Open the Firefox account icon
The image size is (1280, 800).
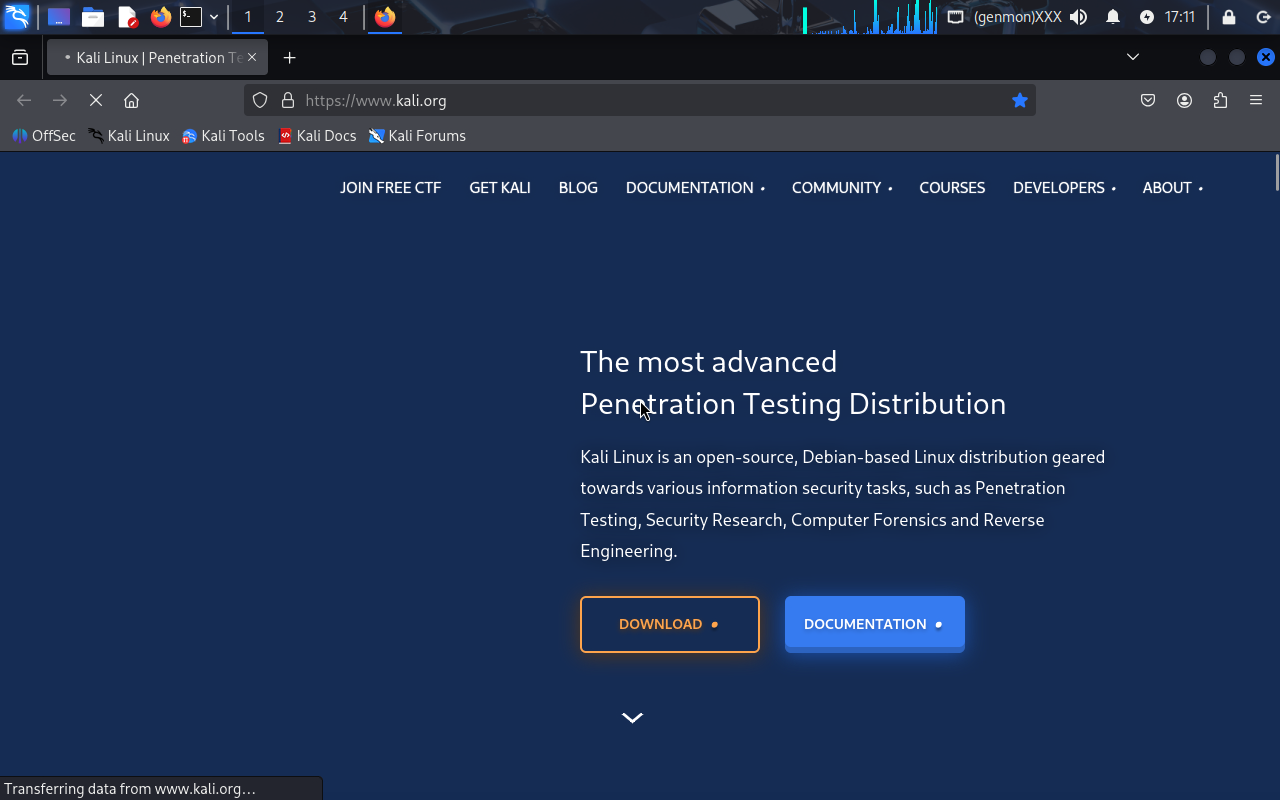point(1184,100)
